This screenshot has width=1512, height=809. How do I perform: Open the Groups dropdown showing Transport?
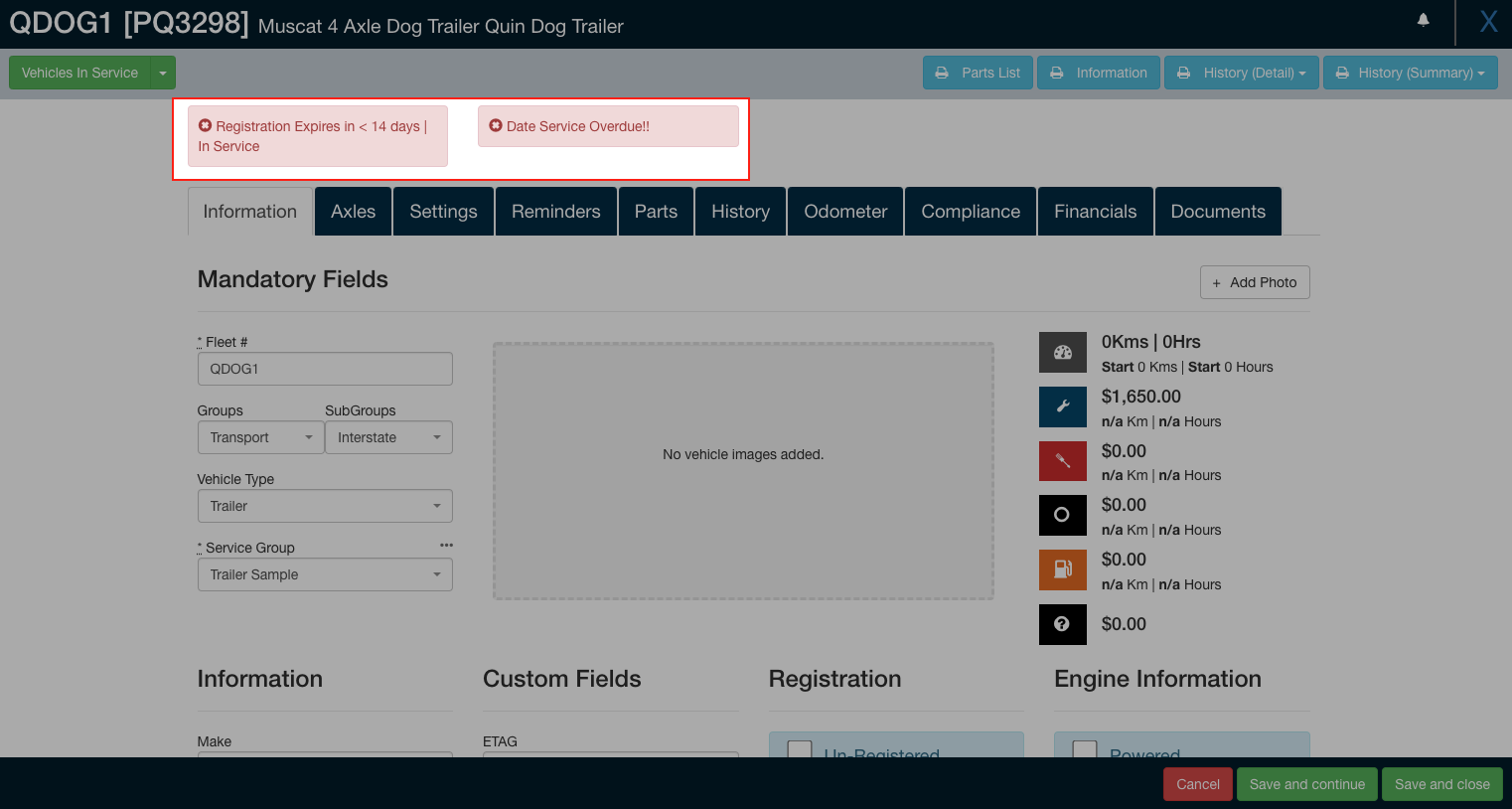coord(260,437)
